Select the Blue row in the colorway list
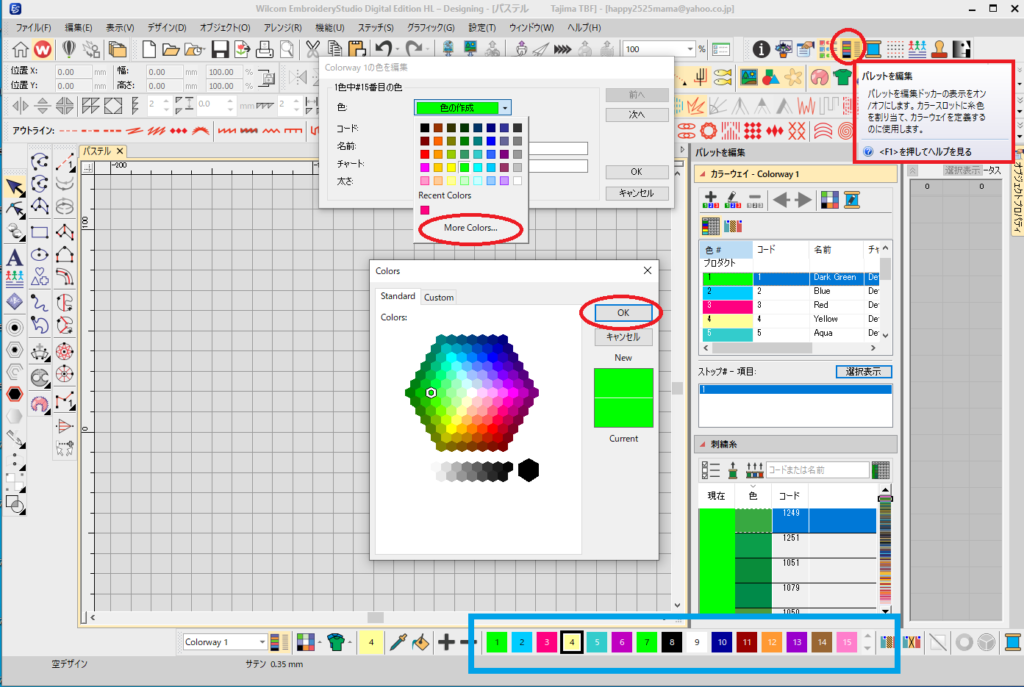Screen dimensions: 1024x687 coord(793,292)
